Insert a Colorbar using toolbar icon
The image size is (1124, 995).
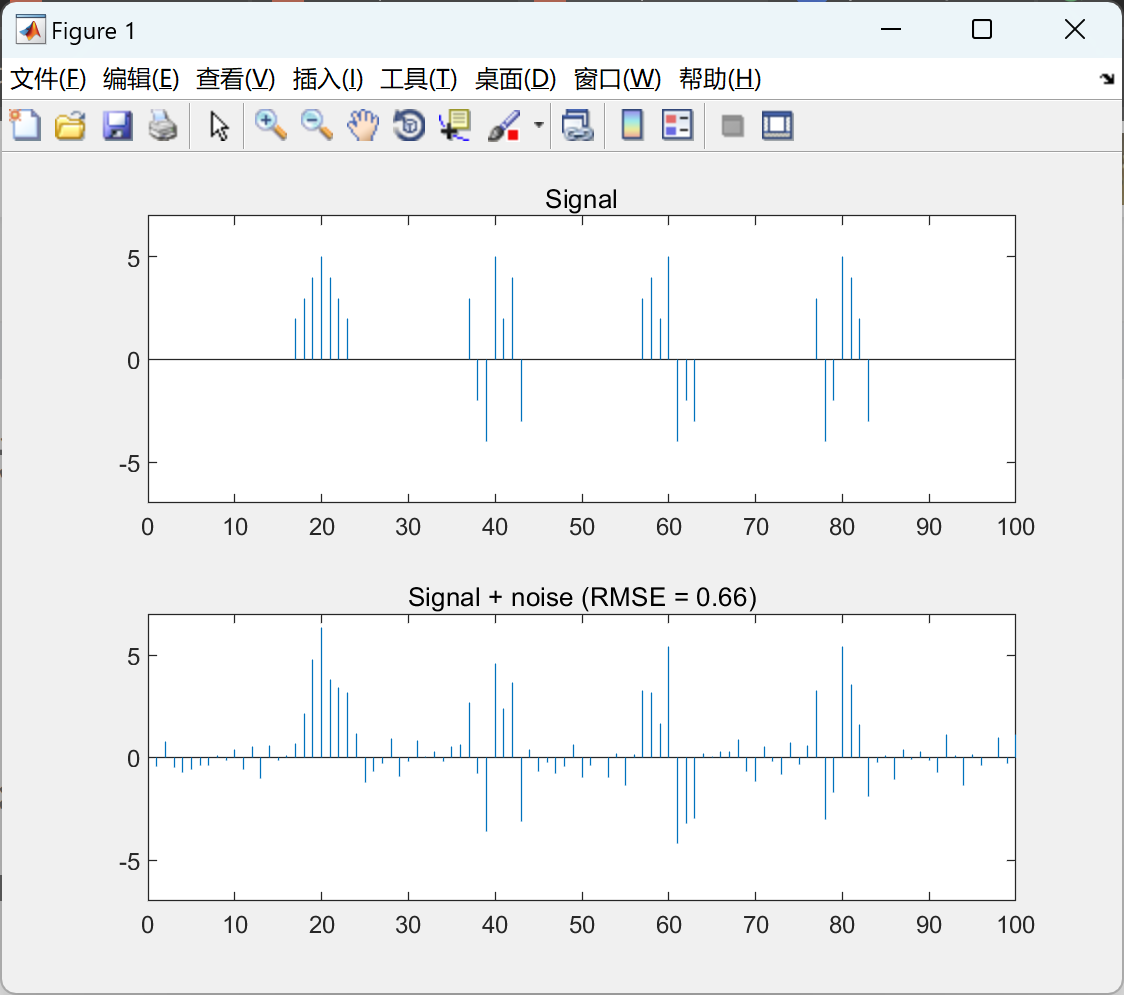click(632, 125)
